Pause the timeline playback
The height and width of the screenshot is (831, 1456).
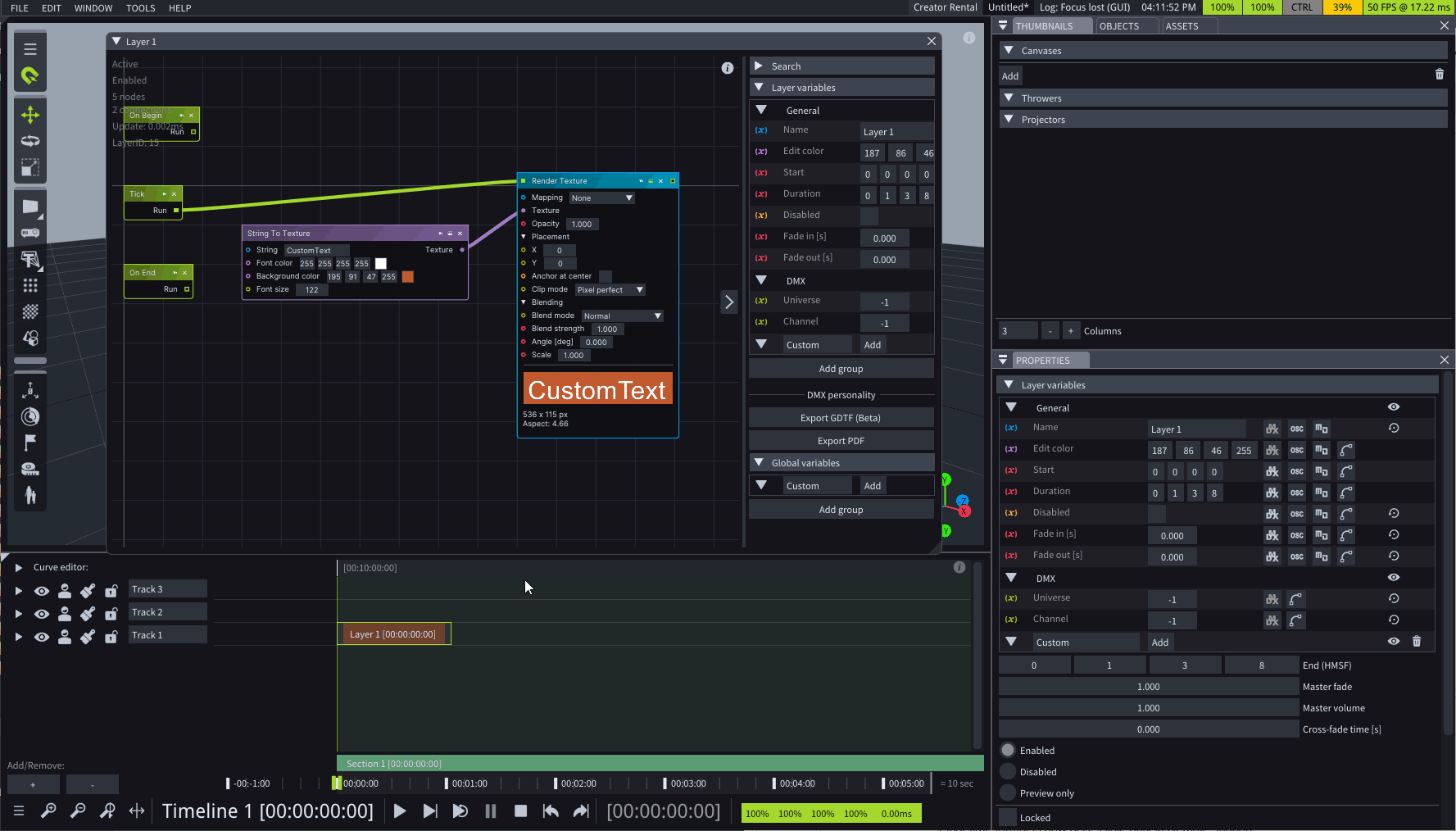[491, 811]
